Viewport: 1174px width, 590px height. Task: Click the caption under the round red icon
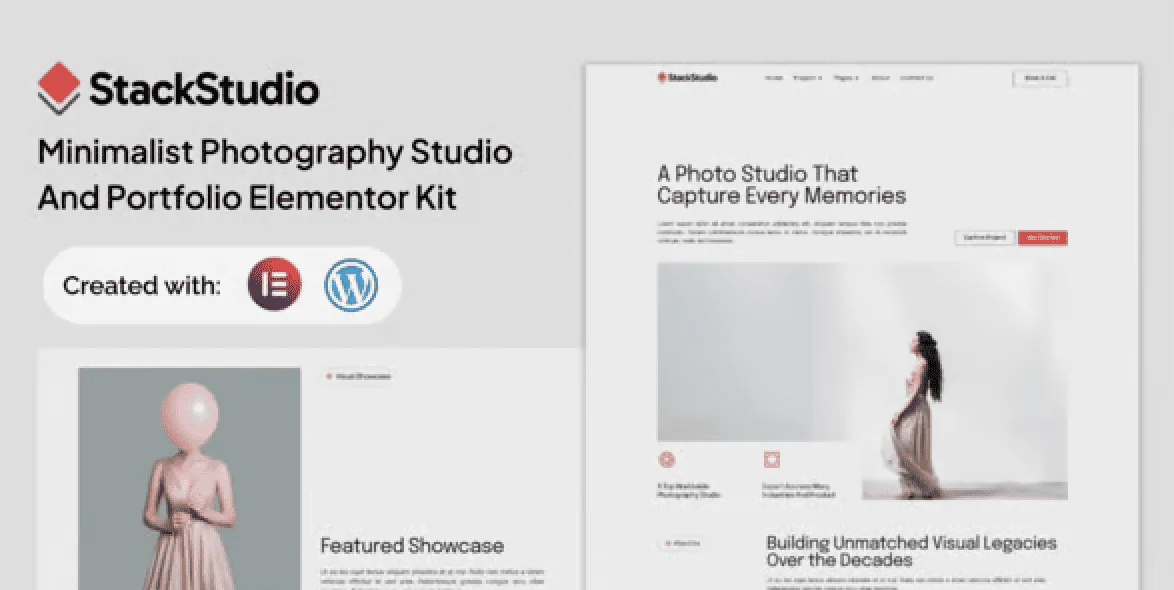[x=689, y=490]
